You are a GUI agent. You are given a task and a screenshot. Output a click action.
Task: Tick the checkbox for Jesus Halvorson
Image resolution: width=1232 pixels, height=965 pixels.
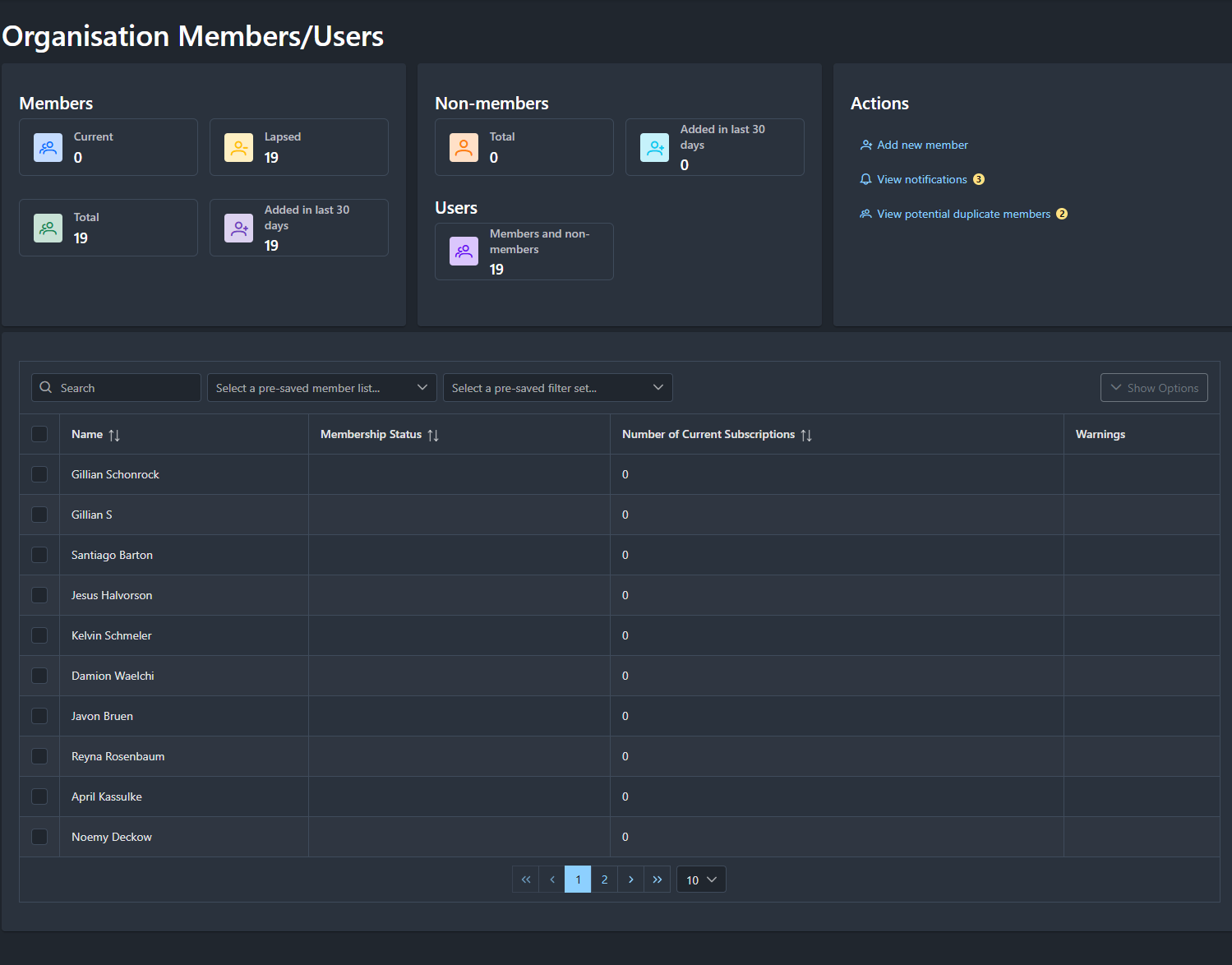39,595
